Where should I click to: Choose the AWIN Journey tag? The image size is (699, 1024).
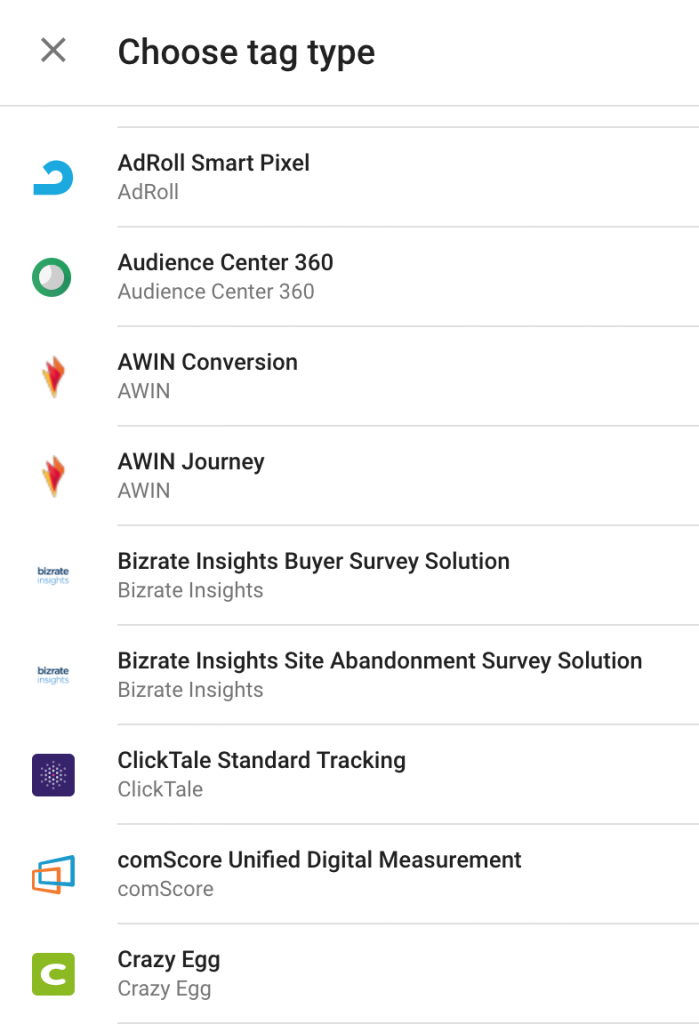tap(350, 476)
